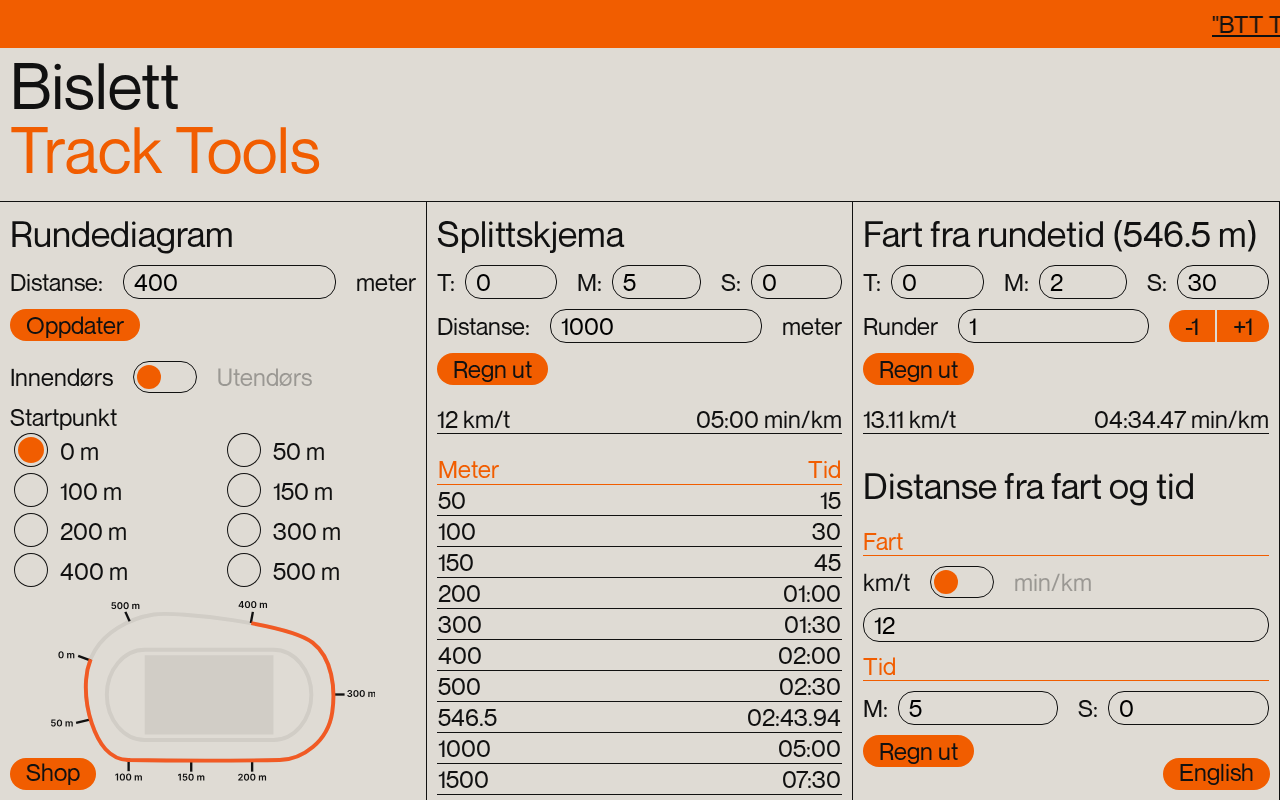
Task: Focus the Tid S seconds field
Action: coord(1188,708)
